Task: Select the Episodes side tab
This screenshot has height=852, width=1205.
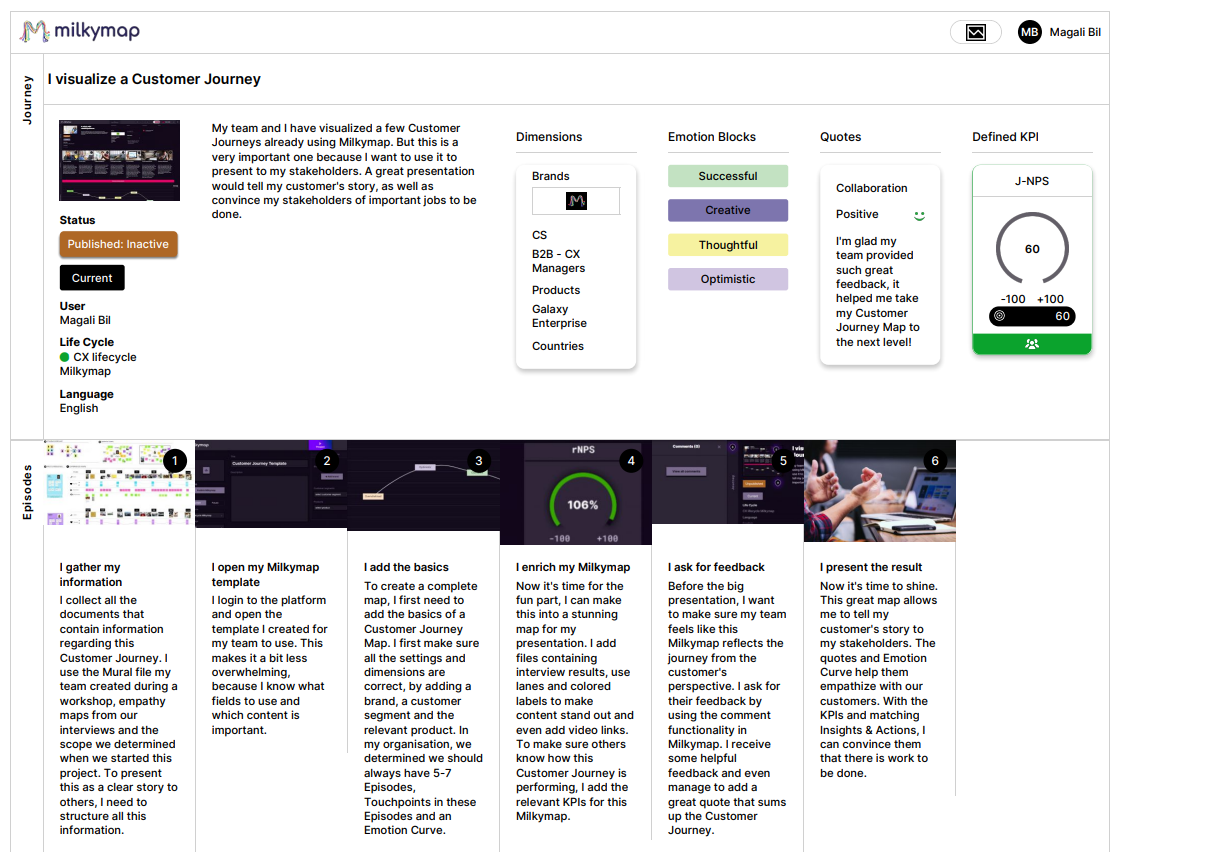Action: [27, 492]
